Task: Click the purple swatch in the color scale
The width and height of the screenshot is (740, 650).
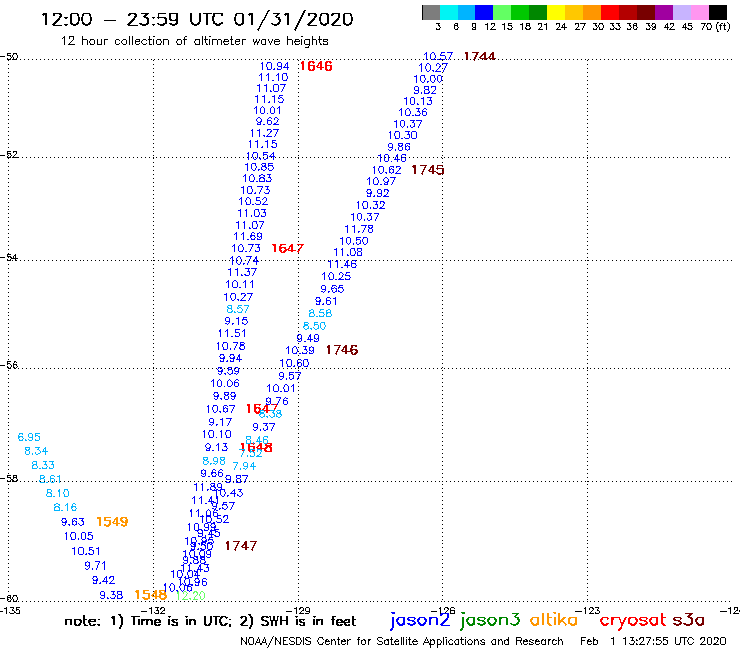Action: coord(664,12)
